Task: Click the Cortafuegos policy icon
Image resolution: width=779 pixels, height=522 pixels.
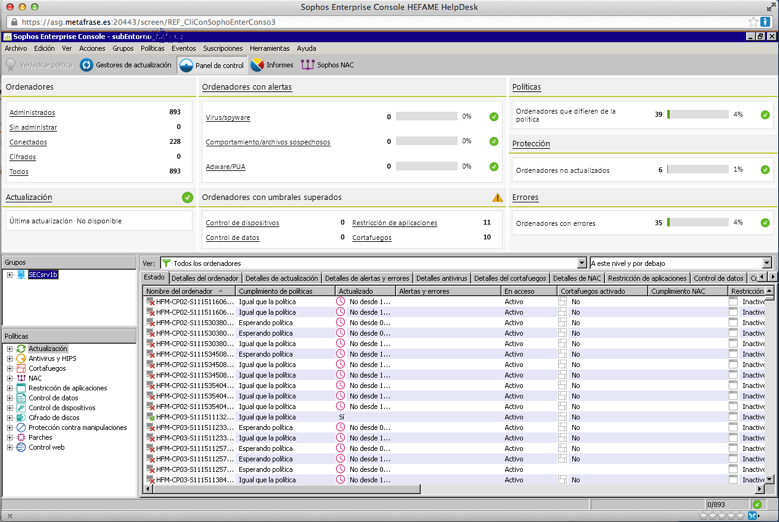Action: point(21,368)
